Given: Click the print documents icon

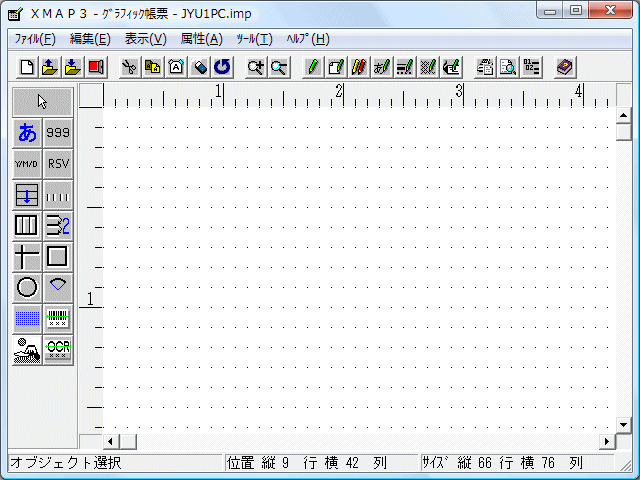Looking at the screenshot, I should (x=485, y=67).
